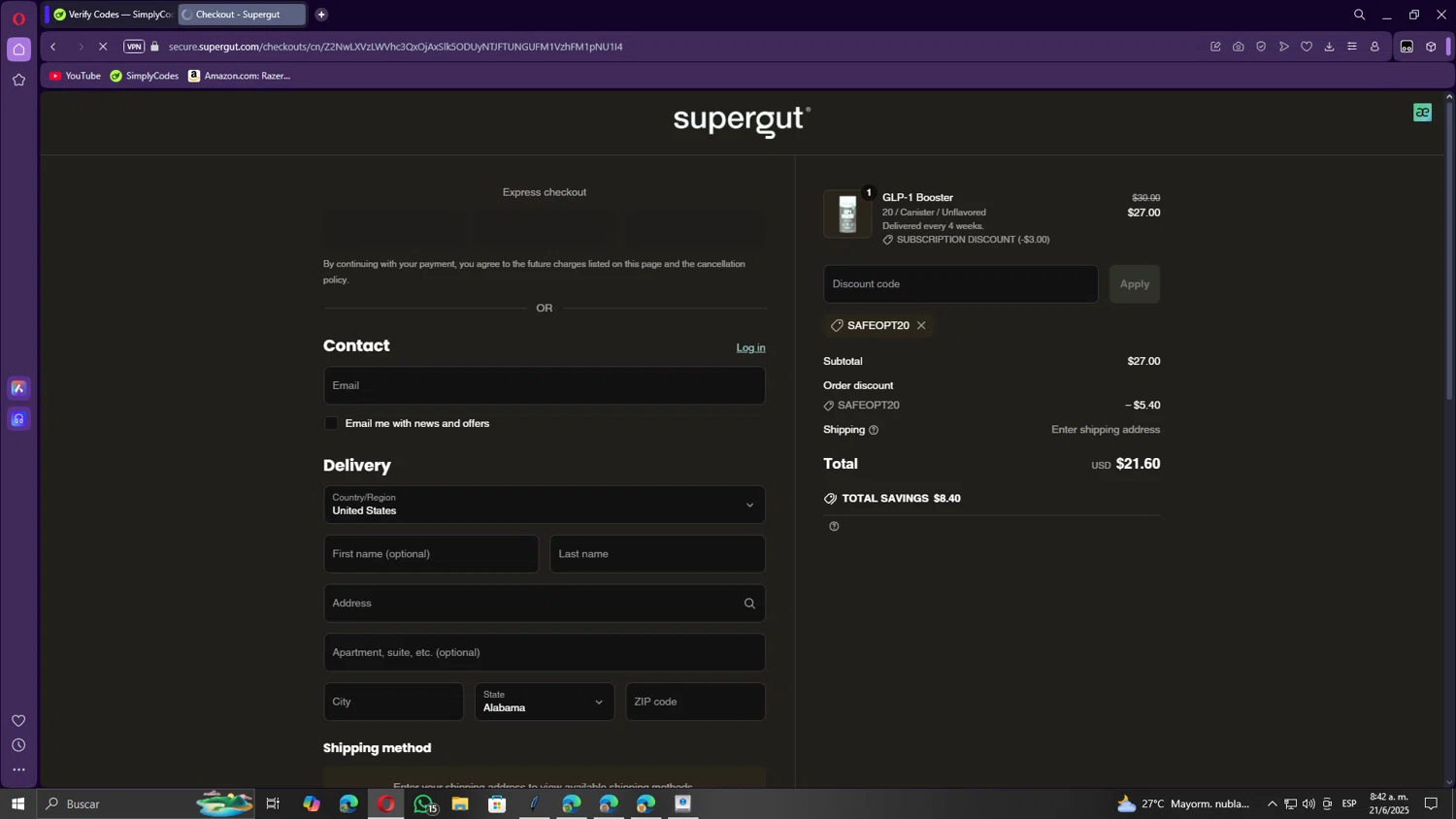
Task: Go back to the previous page
Action: click(53, 47)
